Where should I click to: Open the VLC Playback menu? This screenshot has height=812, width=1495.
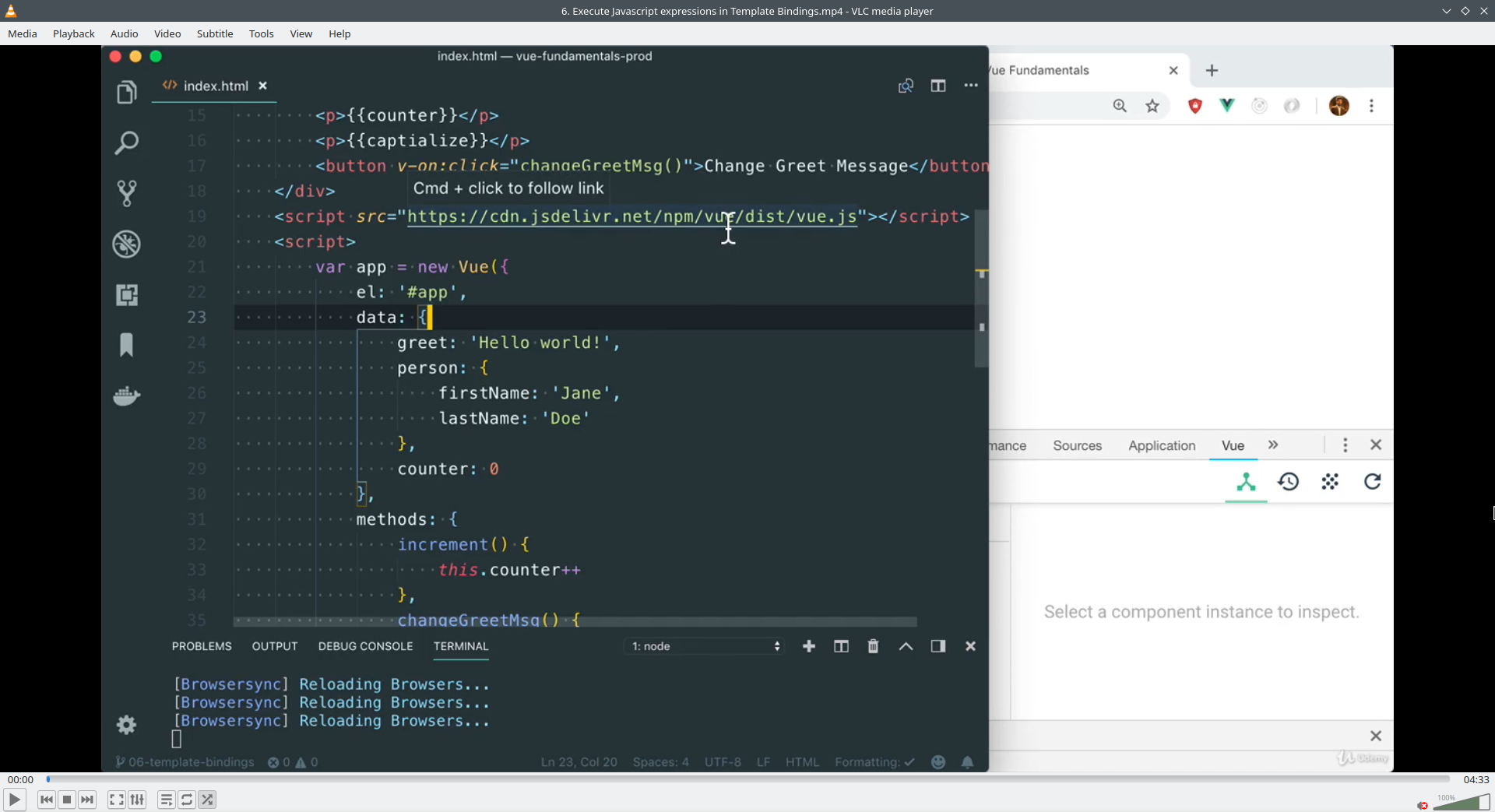point(74,33)
